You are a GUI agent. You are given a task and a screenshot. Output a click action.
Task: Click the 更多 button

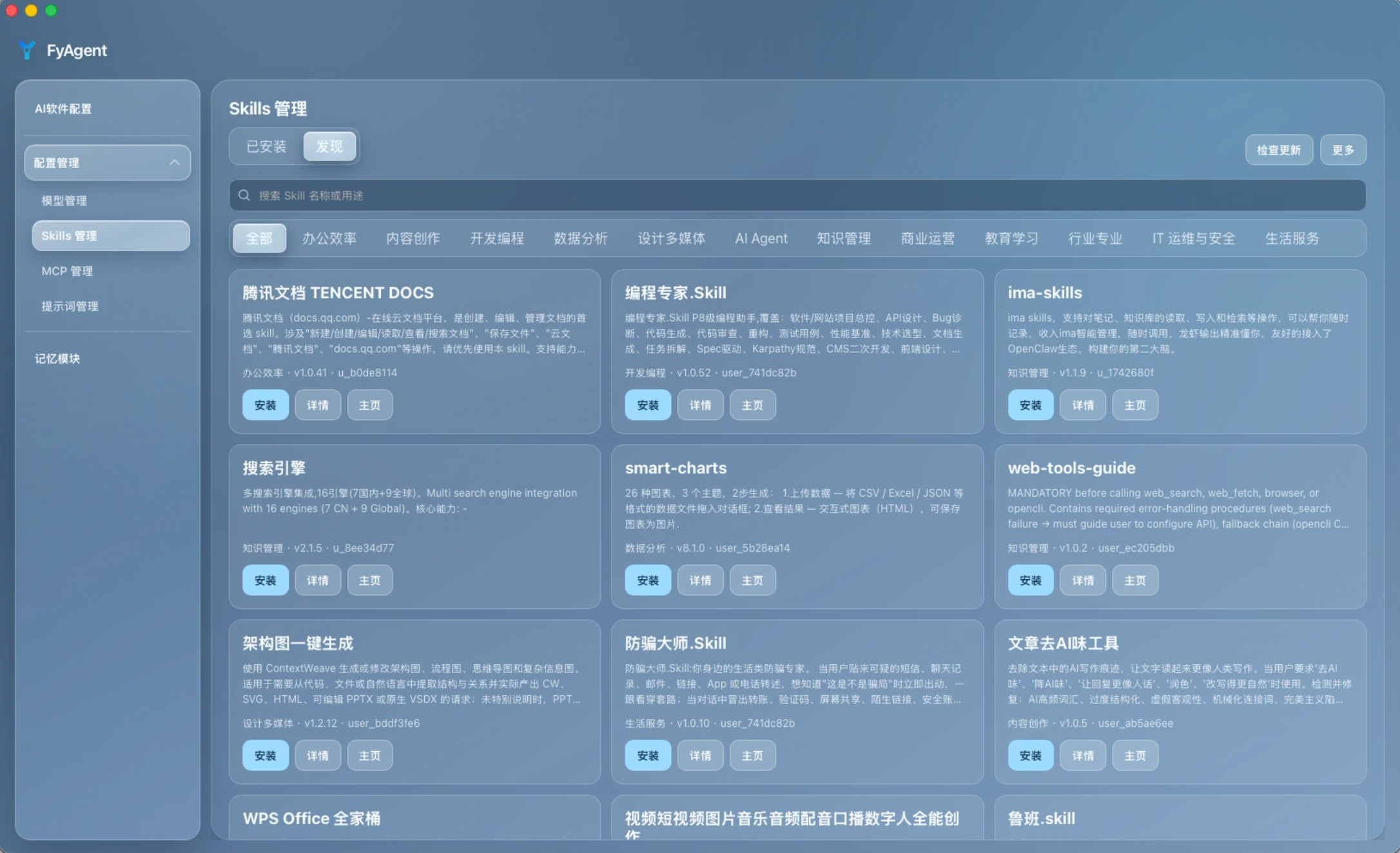click(1343, 149)
